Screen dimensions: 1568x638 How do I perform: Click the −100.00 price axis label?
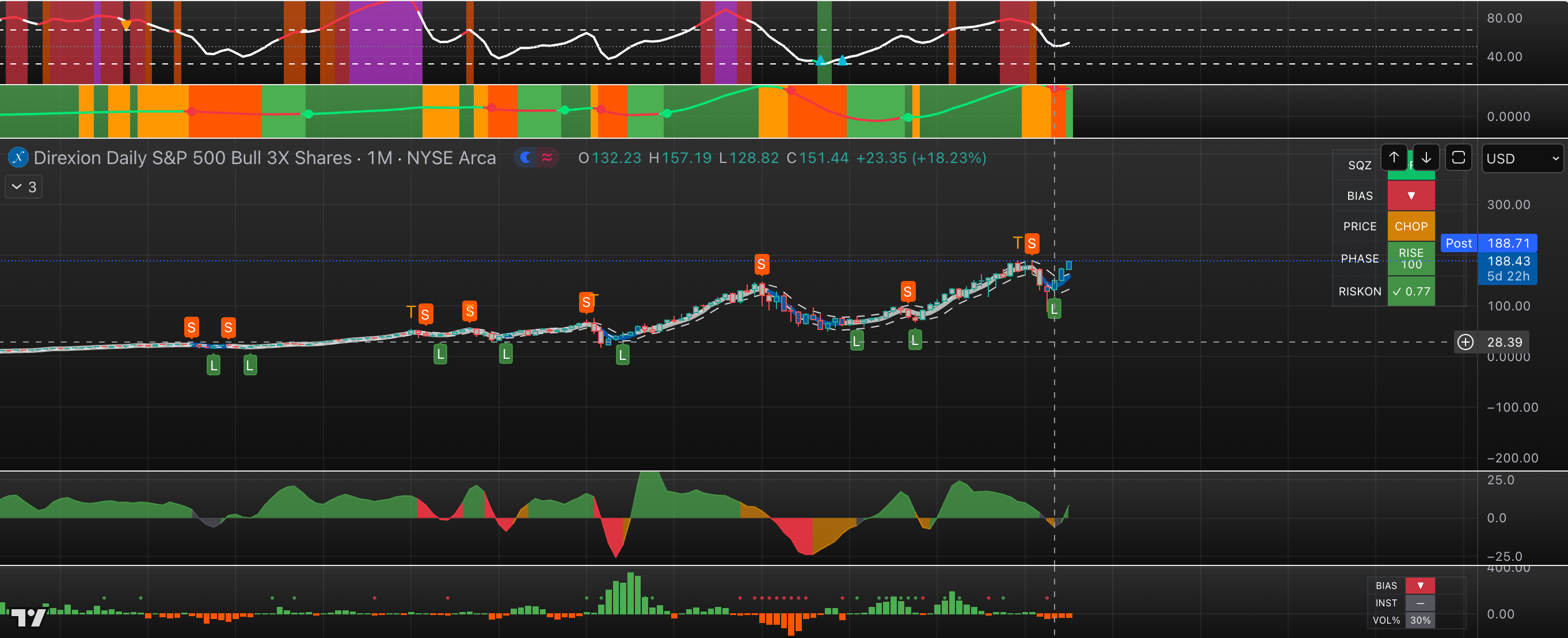pos(1512,407)
